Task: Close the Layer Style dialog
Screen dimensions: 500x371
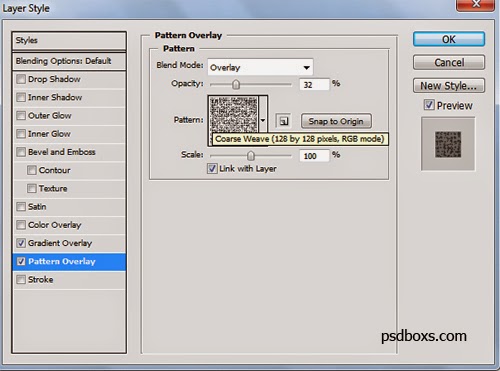Action: point(475,5)
